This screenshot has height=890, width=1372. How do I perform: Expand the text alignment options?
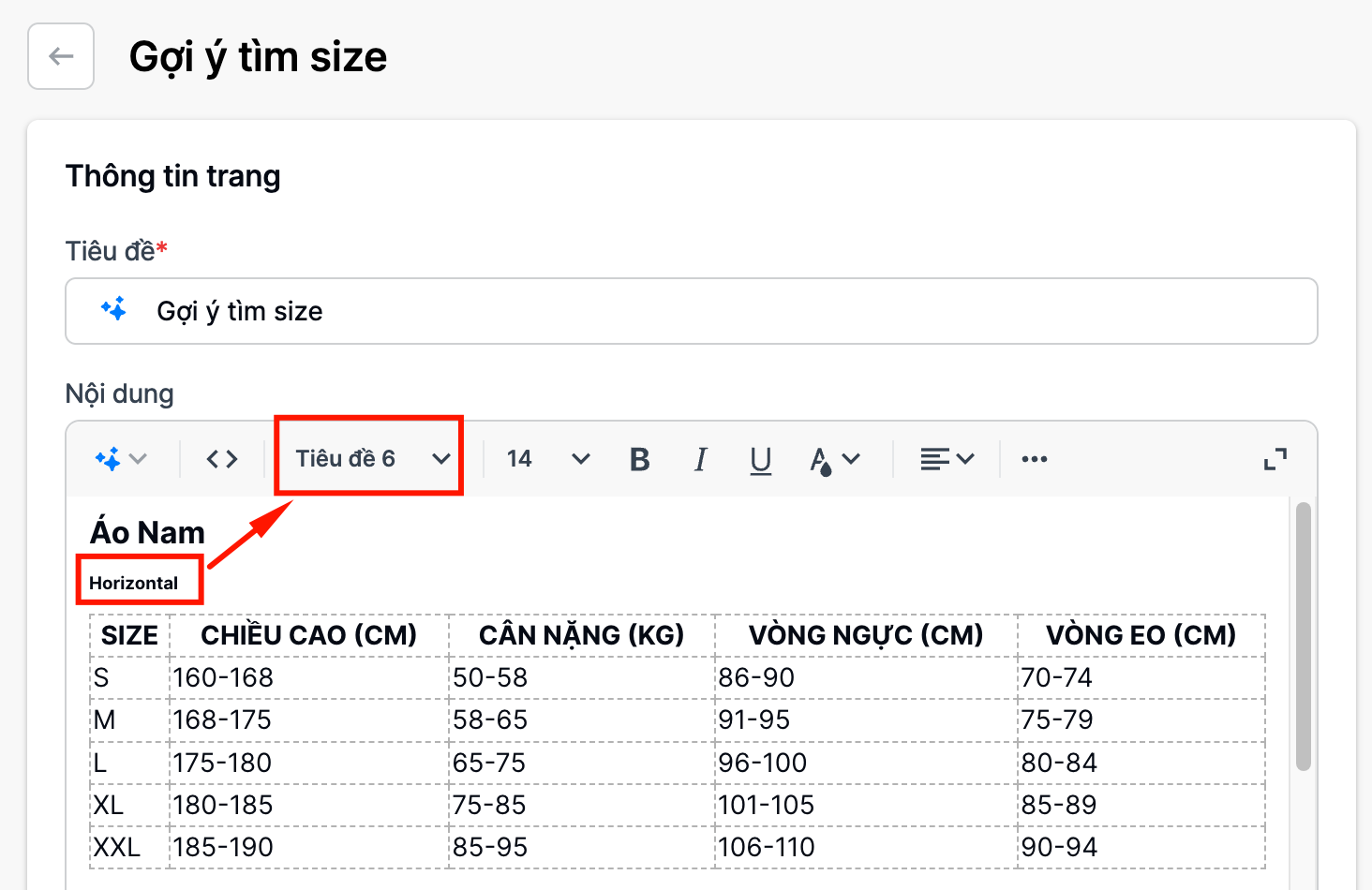pos(947,459)
